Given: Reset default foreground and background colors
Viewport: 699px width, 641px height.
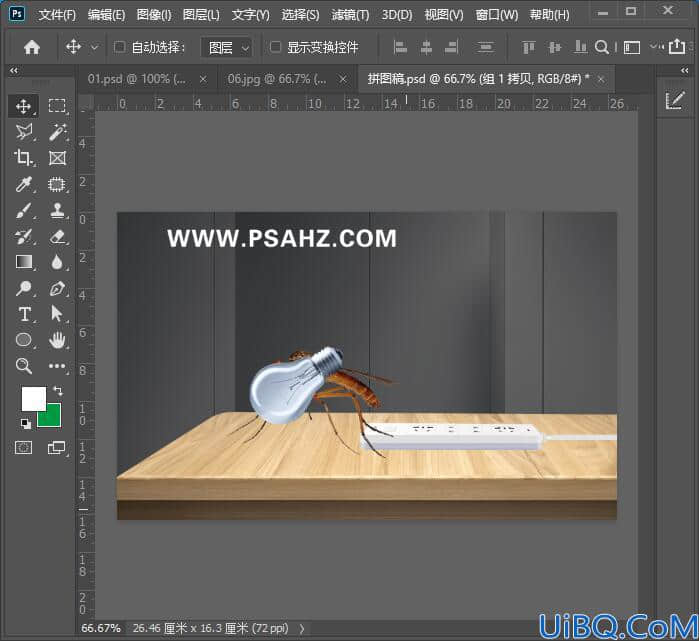Looking at the screenshot, I should 26,423.
